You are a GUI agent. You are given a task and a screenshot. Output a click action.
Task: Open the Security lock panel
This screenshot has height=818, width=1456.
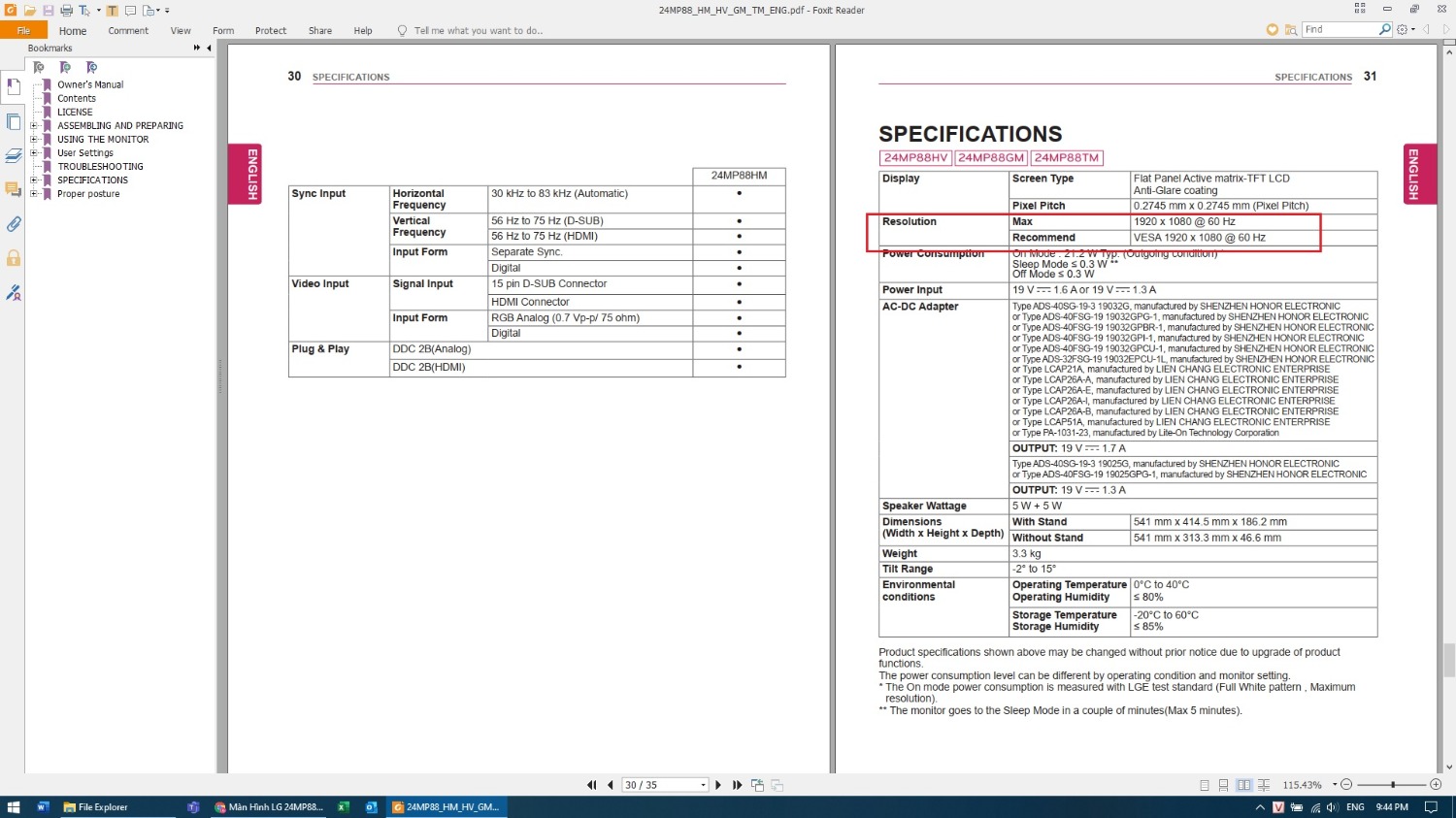[x=14, y=258]
